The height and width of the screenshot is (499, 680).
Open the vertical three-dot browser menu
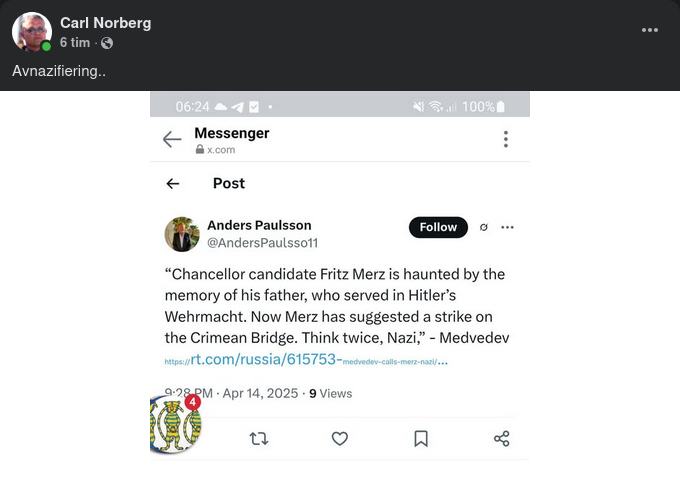point(505,139)
